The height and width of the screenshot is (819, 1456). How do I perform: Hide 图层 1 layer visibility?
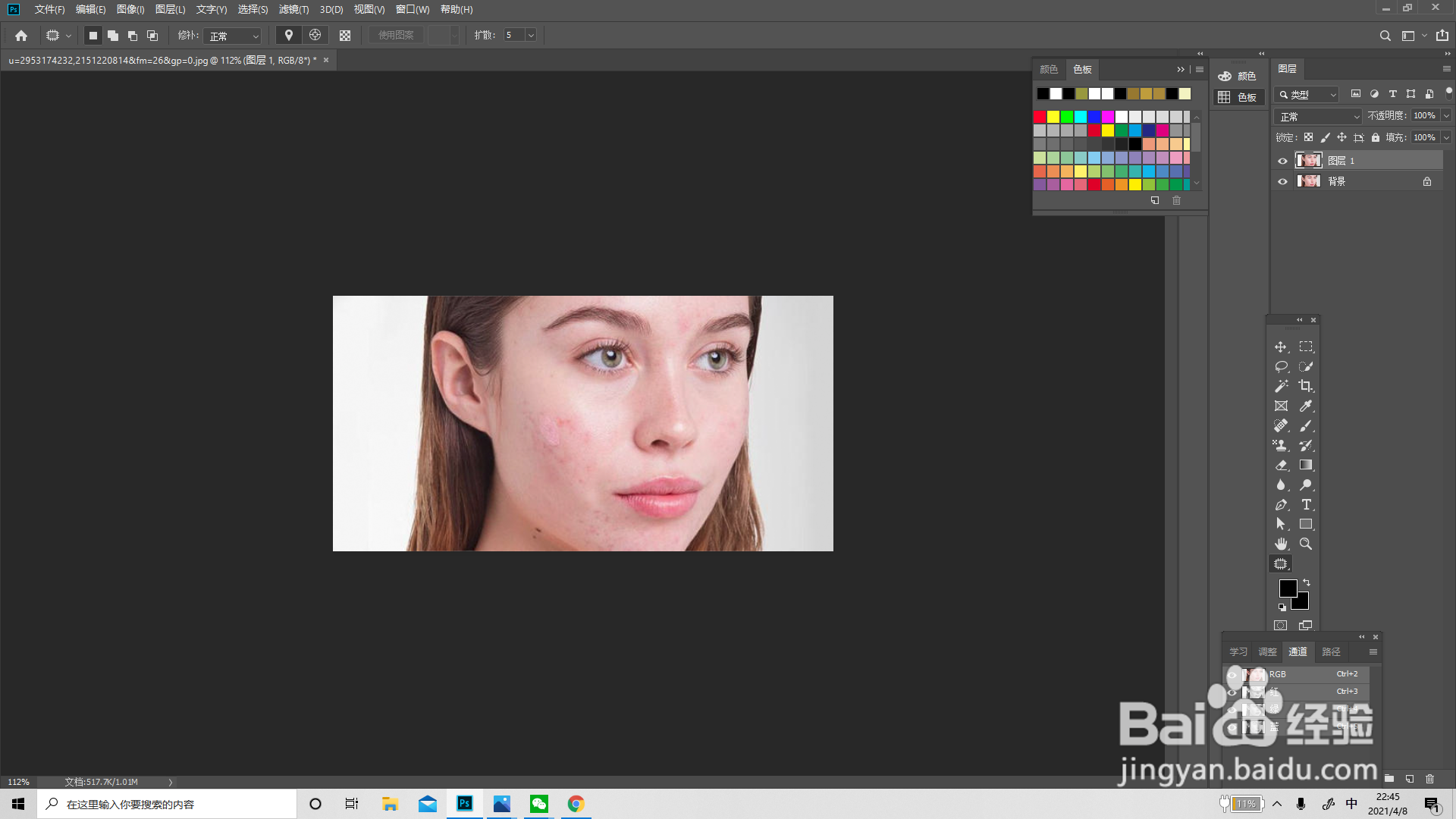(1282, 161)
